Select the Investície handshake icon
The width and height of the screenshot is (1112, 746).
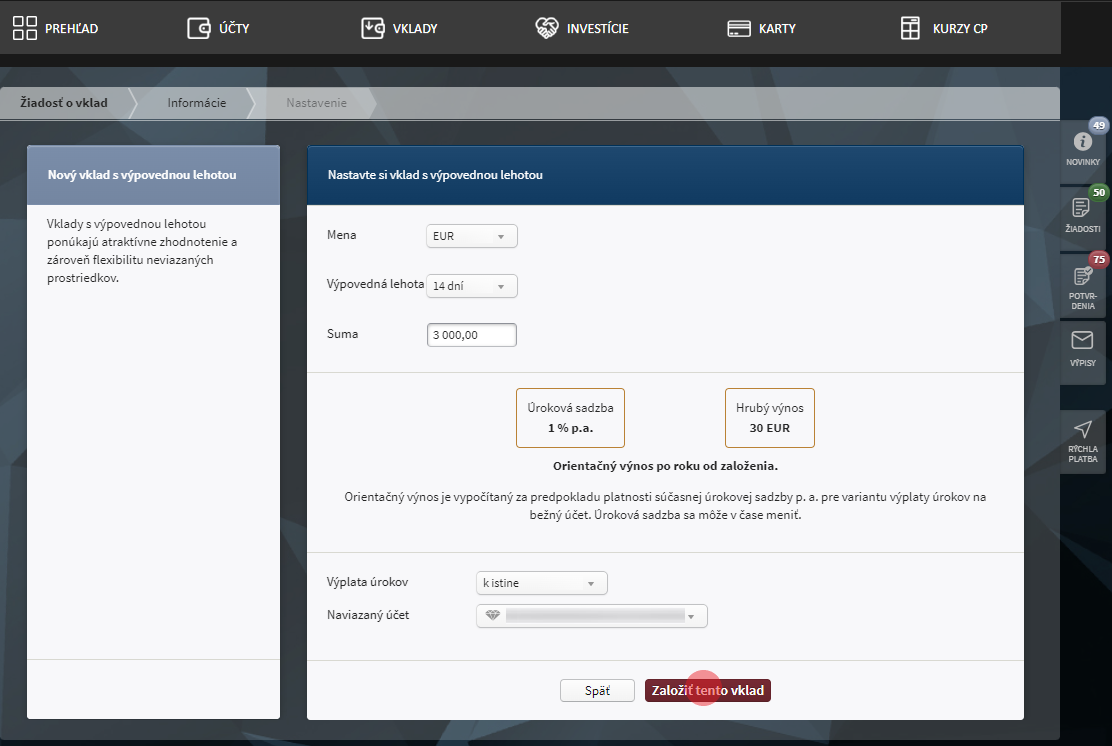pyautogui.click(x=546, y=28)
